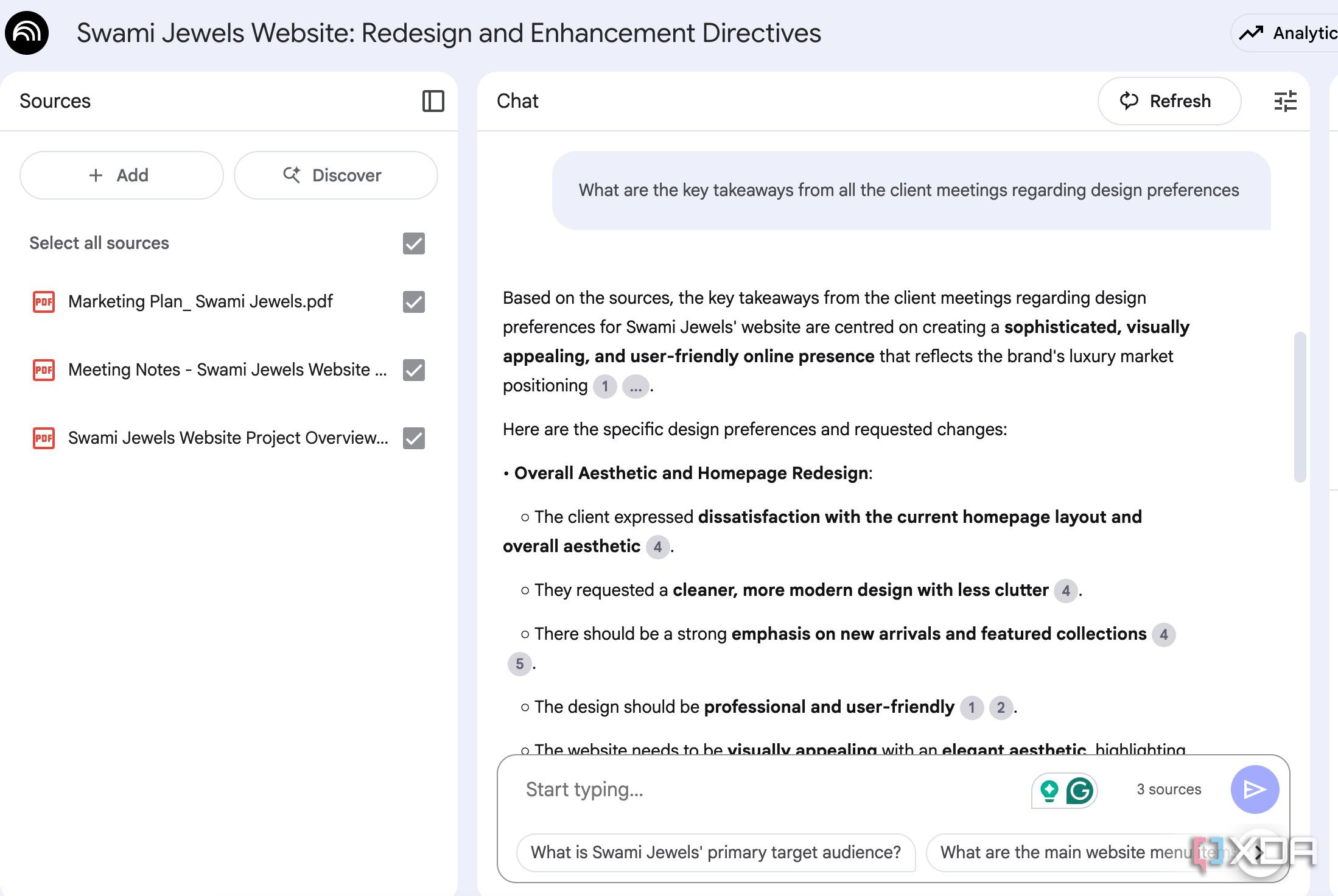The image size is (1338, 896).
Task: Click the Discover sources button
Action: (x=335, y=175)
